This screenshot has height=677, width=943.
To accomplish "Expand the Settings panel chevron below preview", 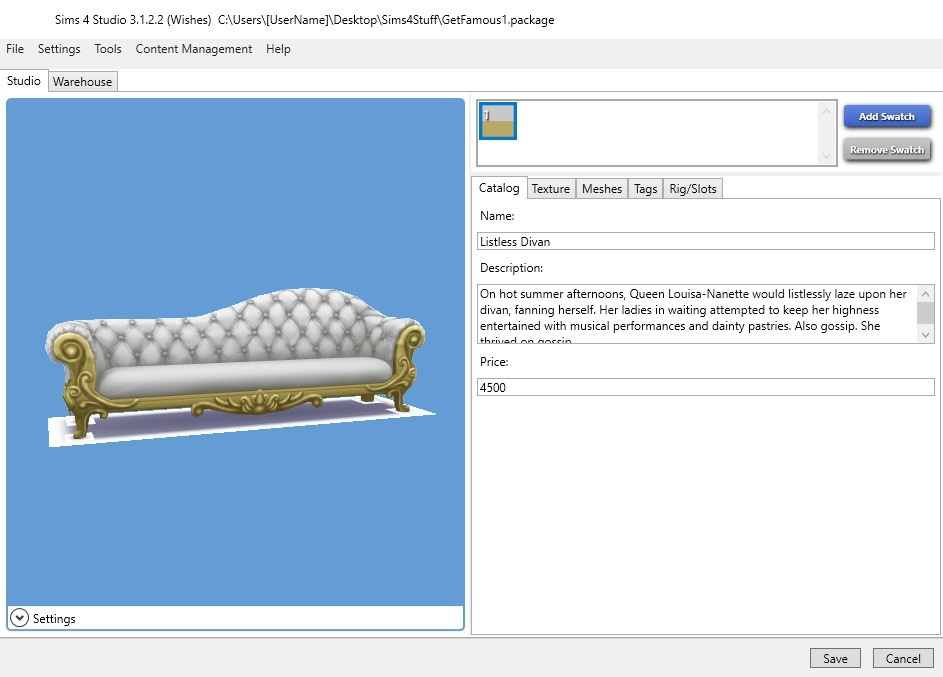I will pyautogui.click(x=20, y=618).
